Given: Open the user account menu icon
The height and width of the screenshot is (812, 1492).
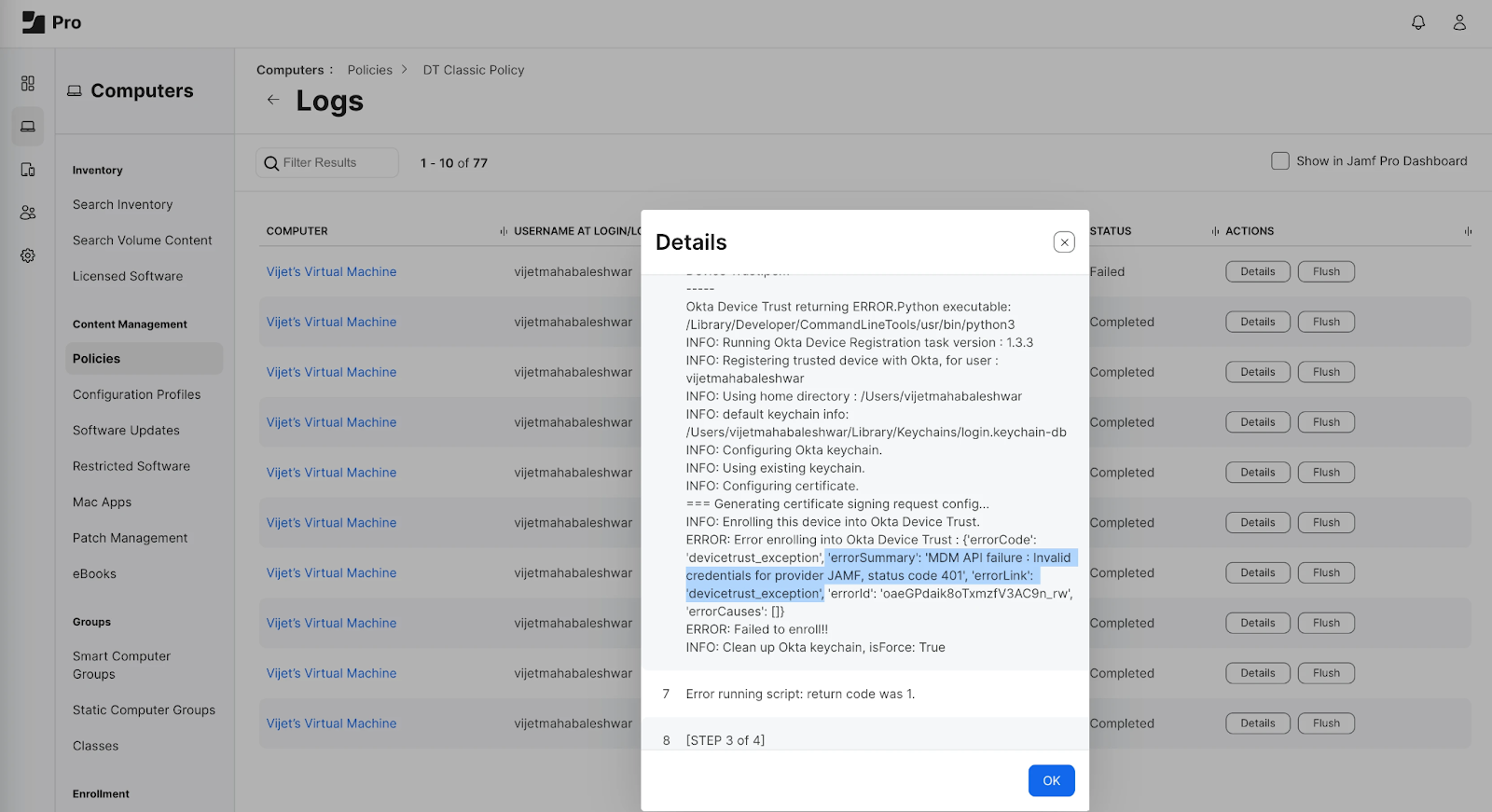Looking at the screenshot, I should point(1459,22).
